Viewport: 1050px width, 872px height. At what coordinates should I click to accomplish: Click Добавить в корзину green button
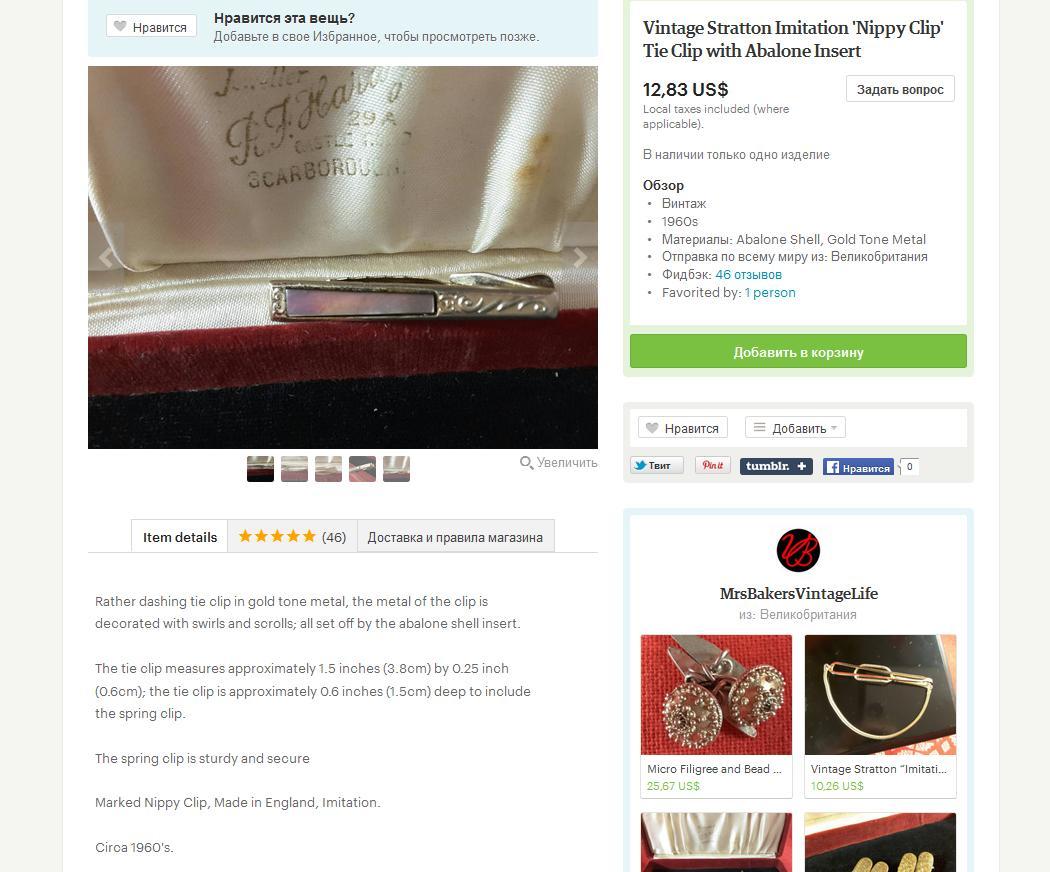(x=798, y=352)
